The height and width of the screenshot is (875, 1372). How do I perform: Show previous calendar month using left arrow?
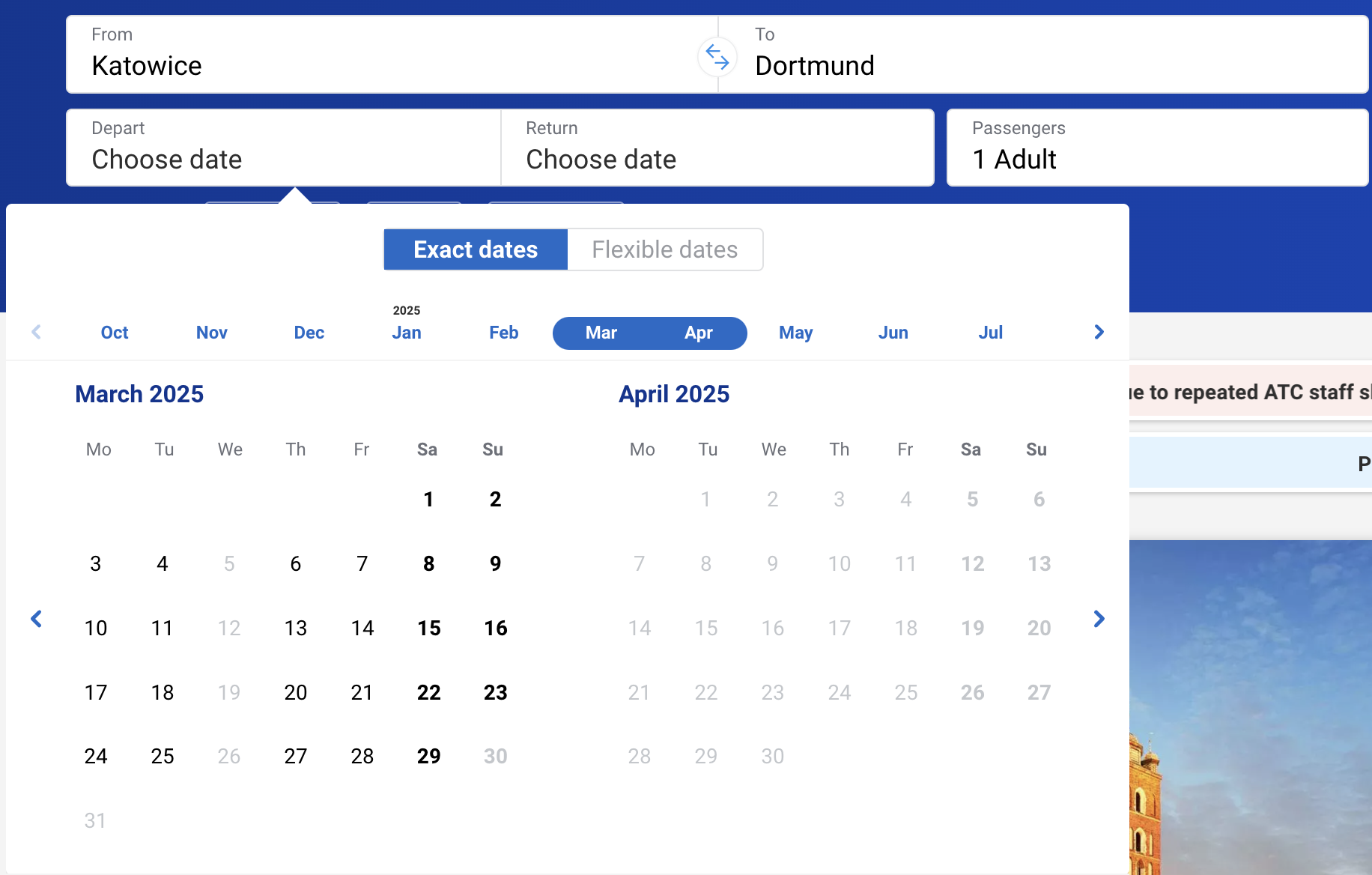point(36,619)
